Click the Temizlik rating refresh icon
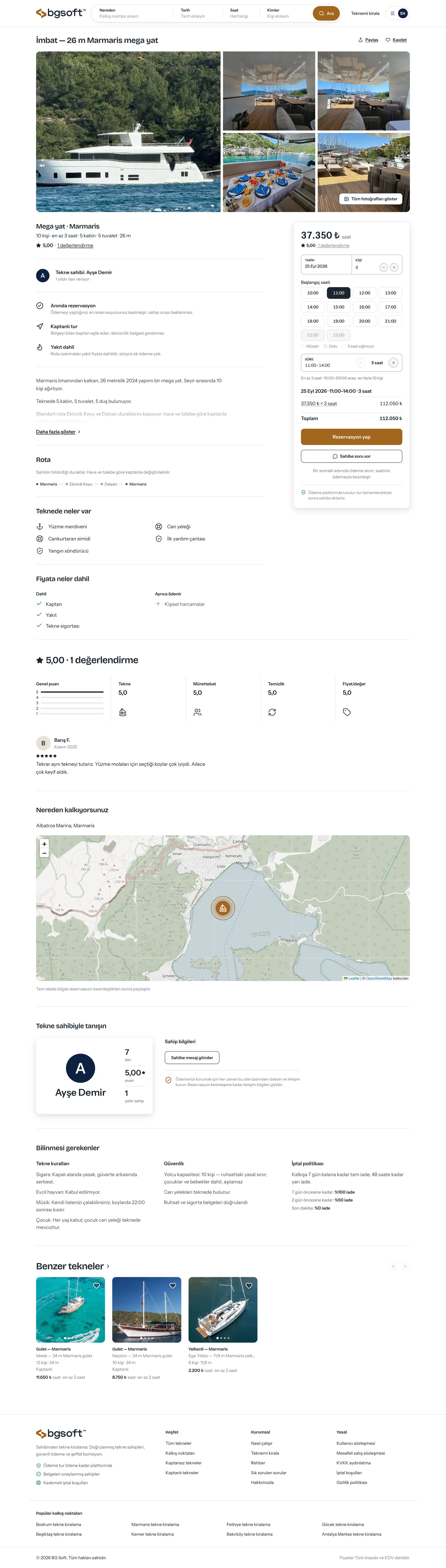 (x=272, y=712)
